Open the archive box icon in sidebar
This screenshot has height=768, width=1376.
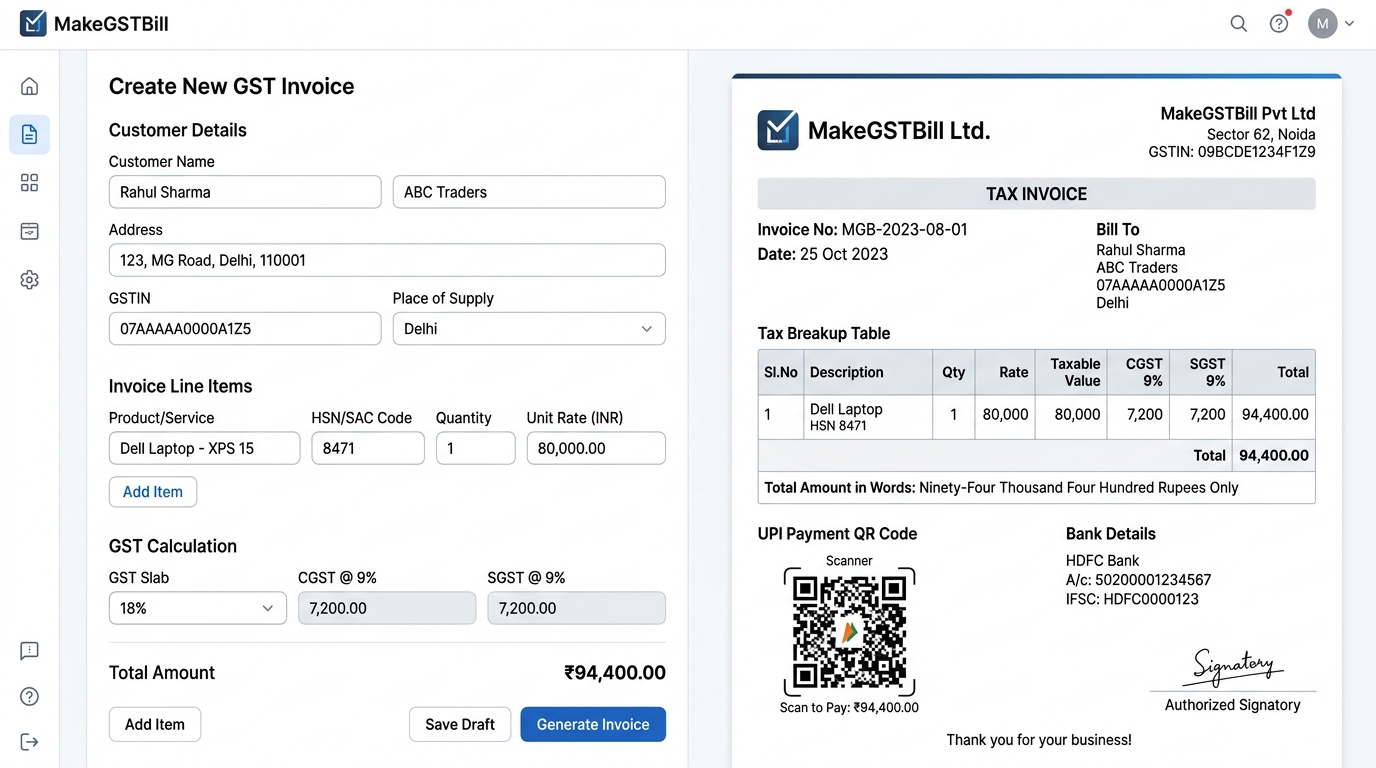(30, 231)
